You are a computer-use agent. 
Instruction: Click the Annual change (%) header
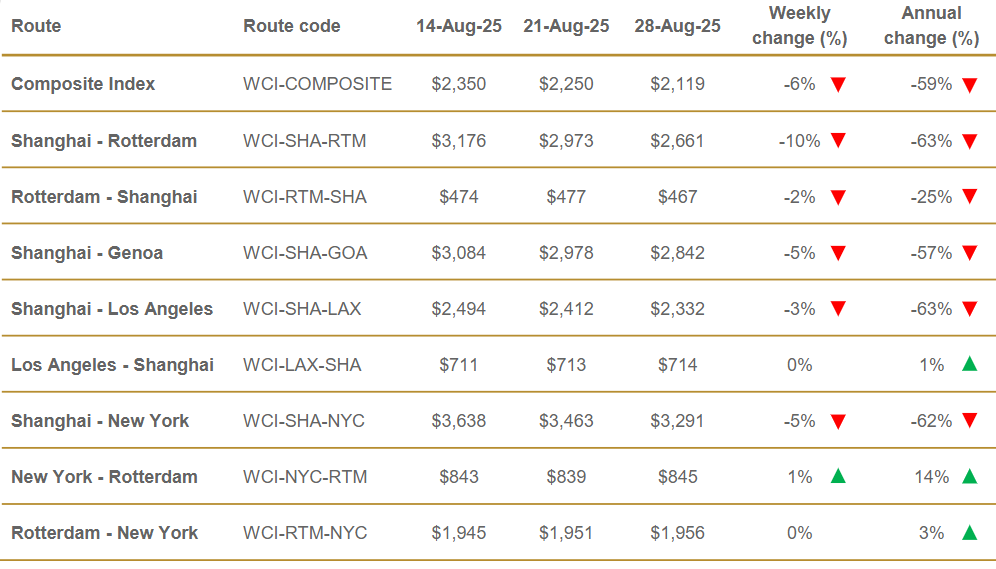click(x=931, y=26)
